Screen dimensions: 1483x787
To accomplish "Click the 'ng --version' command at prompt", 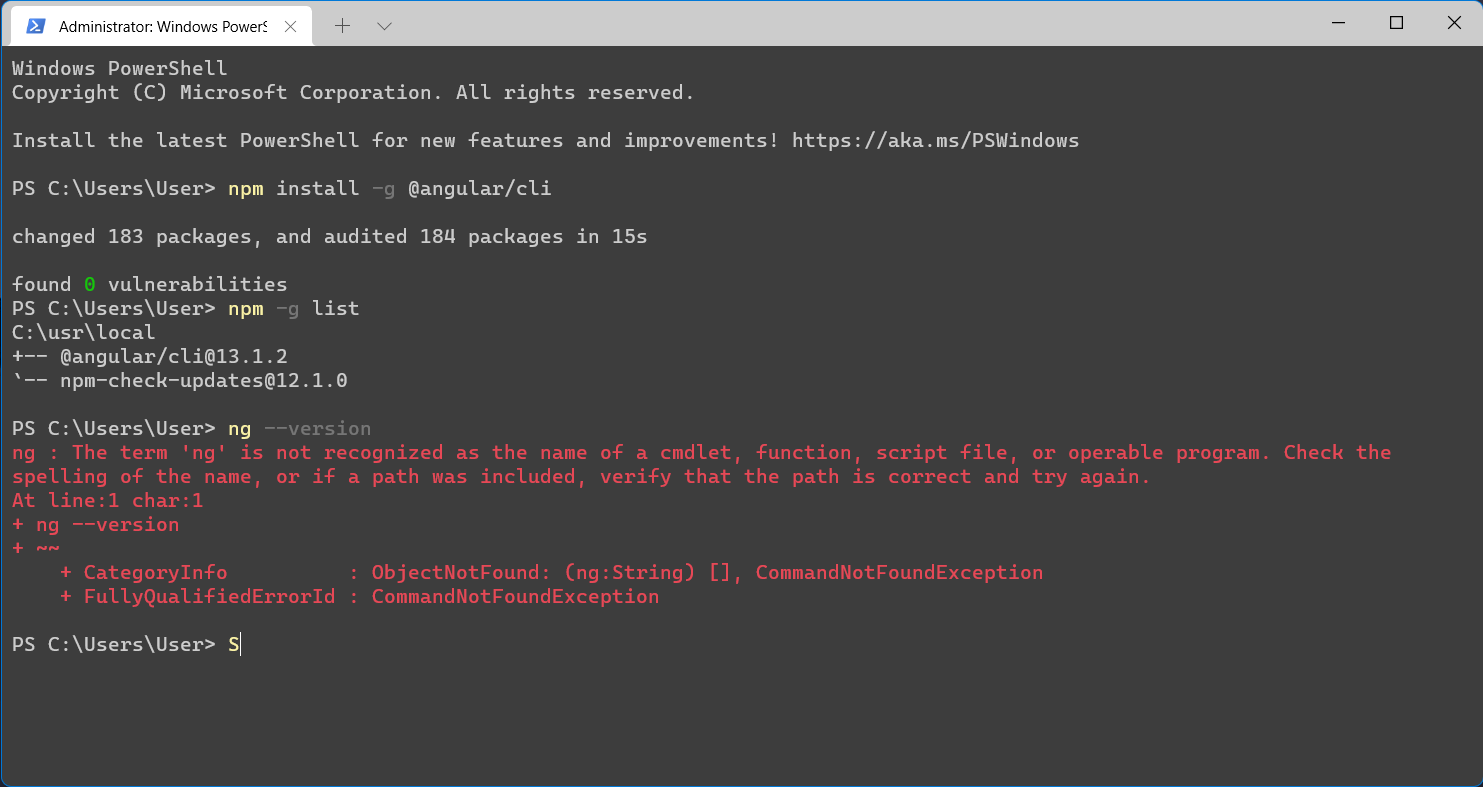I will click(x=300, y=429).
